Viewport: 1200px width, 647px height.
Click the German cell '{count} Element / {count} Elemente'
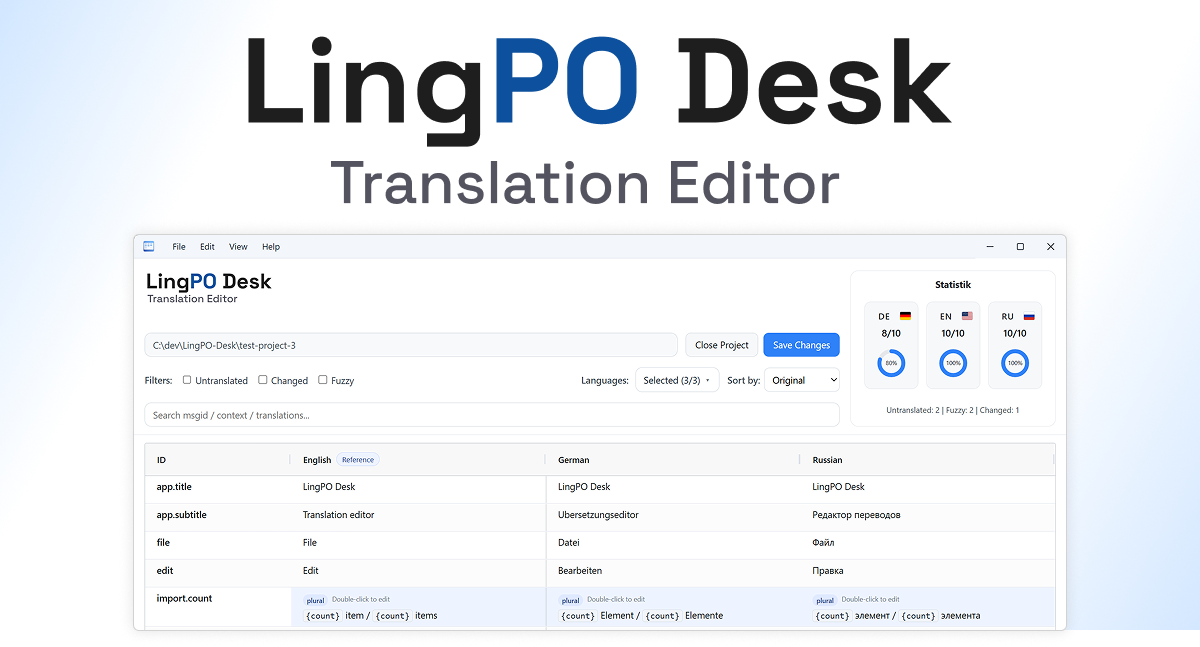641,616
